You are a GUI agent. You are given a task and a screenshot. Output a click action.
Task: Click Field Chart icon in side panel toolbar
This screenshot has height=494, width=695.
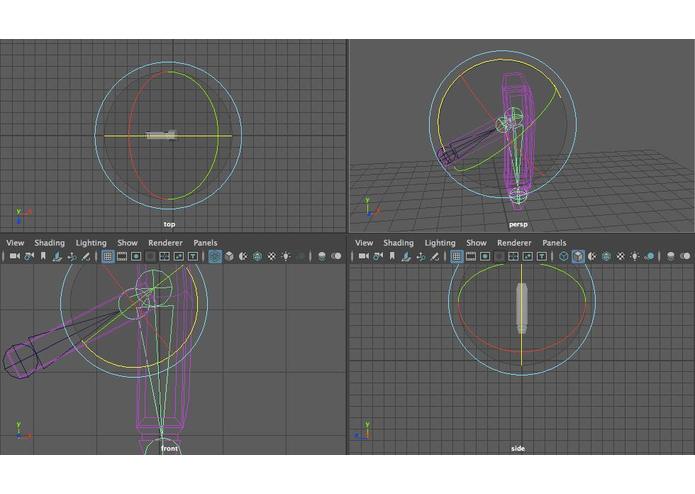[513, 256]
